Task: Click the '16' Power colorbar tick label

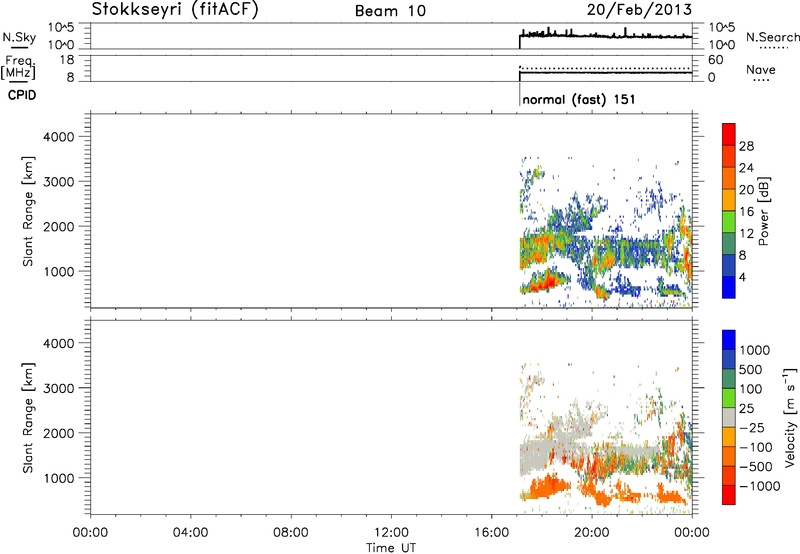Action: click(x=746, y=212)
